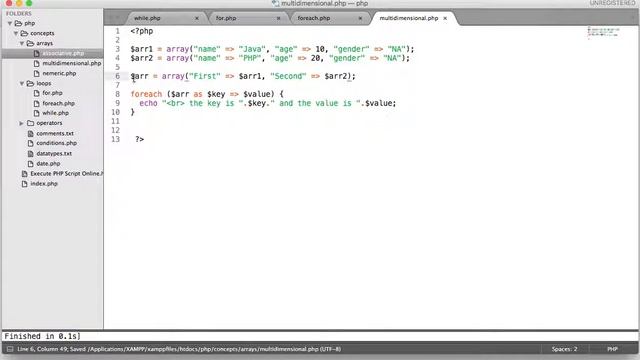Click the php folder icon

click(x=18, y=23)
